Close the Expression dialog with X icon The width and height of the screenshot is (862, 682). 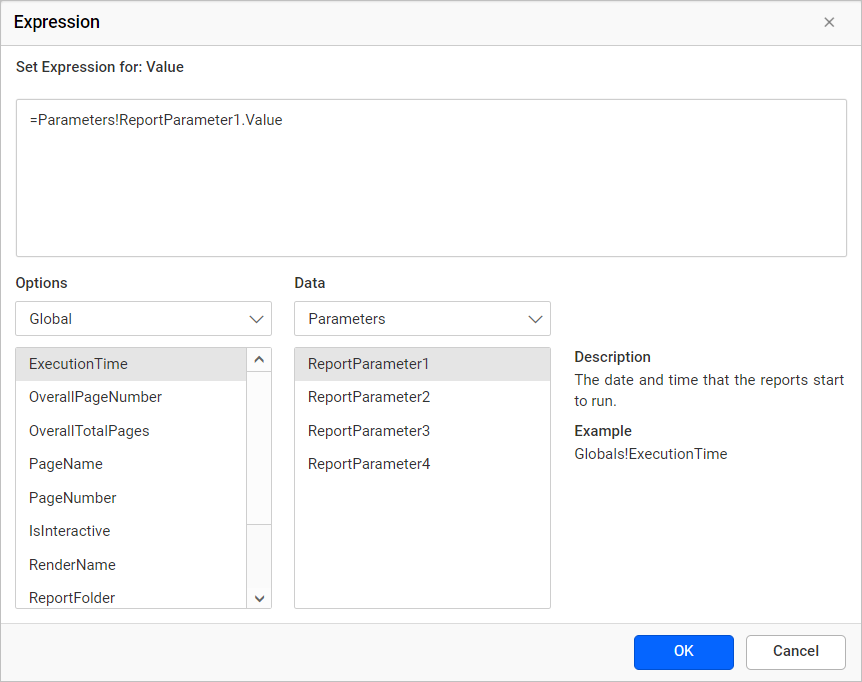829,23
